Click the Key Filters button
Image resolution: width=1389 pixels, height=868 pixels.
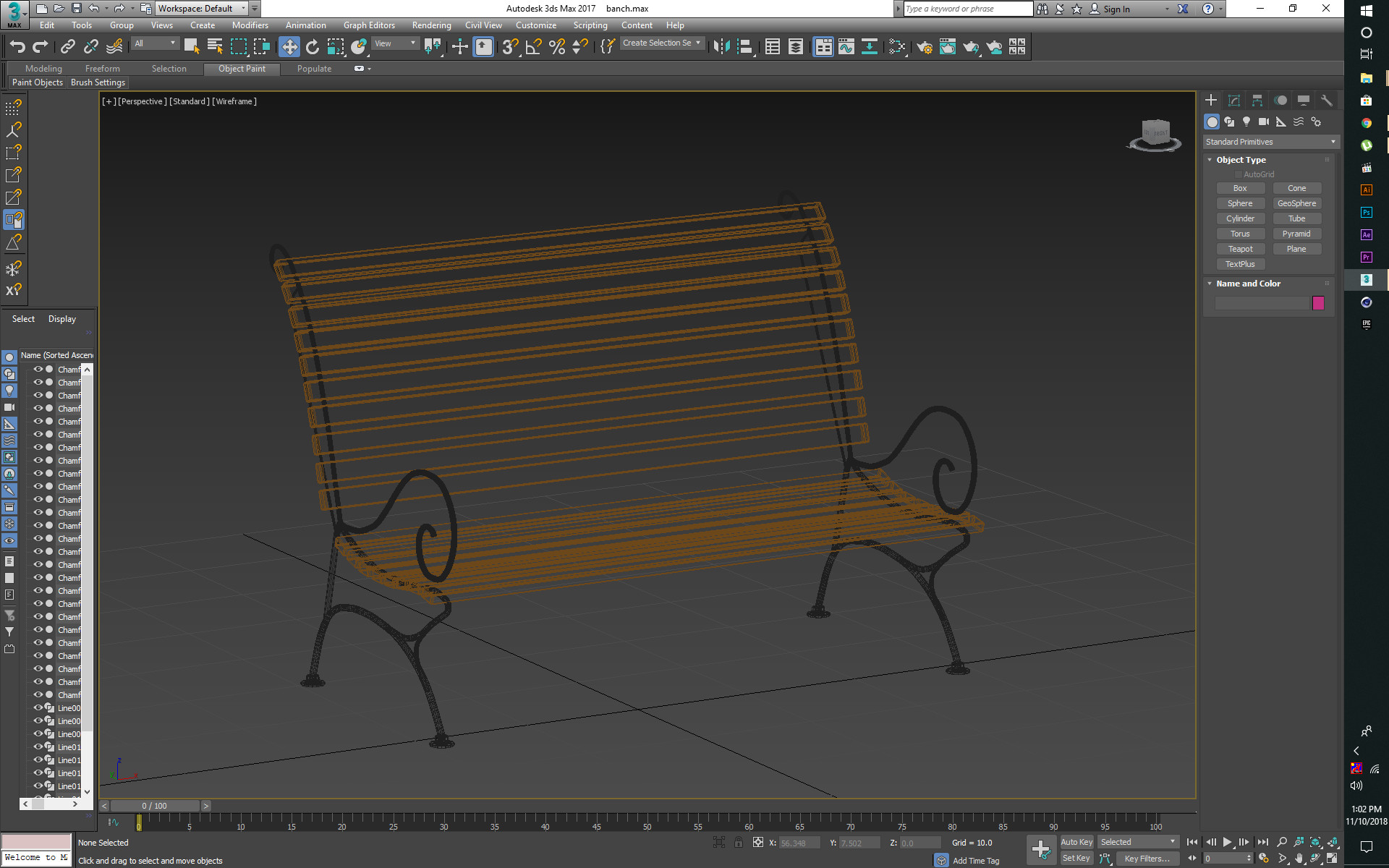[x=1147, y=859]
